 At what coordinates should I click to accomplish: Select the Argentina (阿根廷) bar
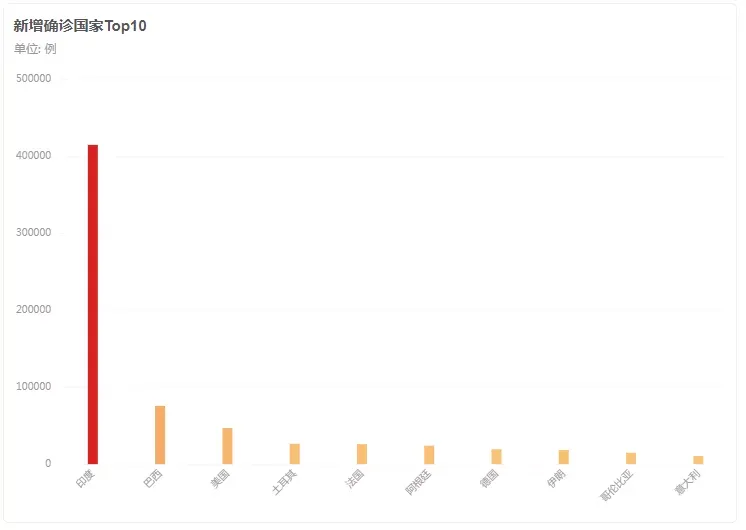pyautogui.click(x=429, y=455)
